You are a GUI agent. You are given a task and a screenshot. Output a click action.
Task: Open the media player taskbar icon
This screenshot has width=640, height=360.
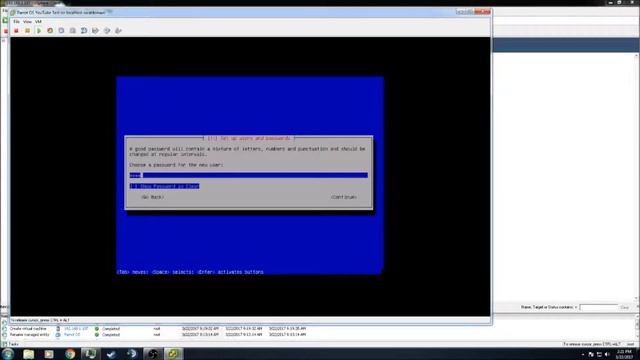pos(49,354)
